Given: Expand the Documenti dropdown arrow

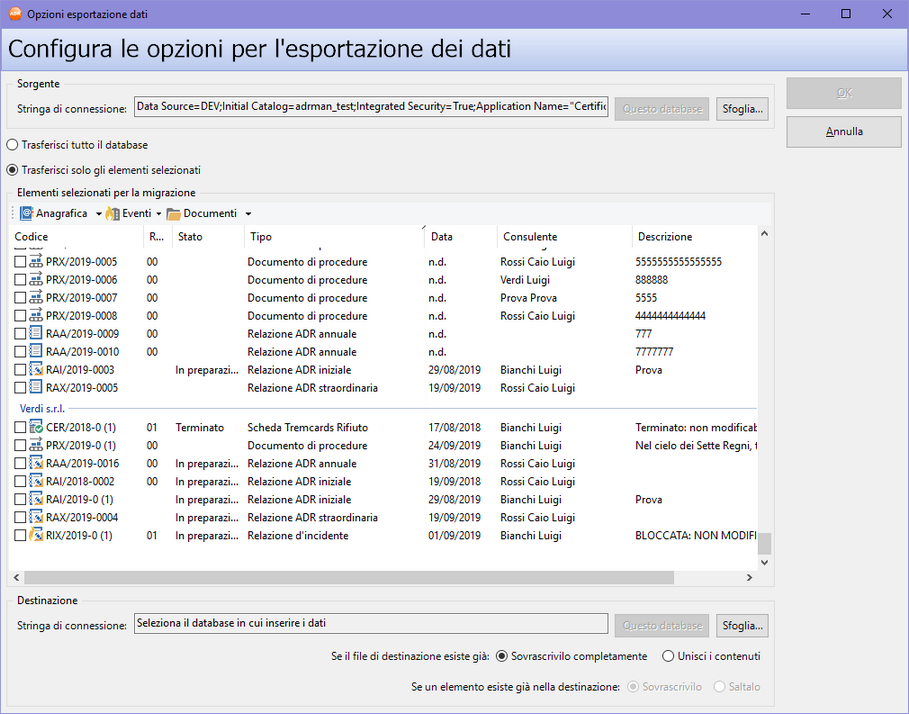Looking at the screenshot, I should (248, 214).
